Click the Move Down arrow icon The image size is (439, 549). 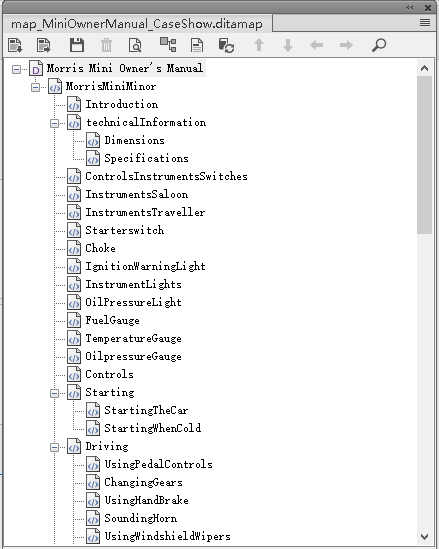[288, 45]
